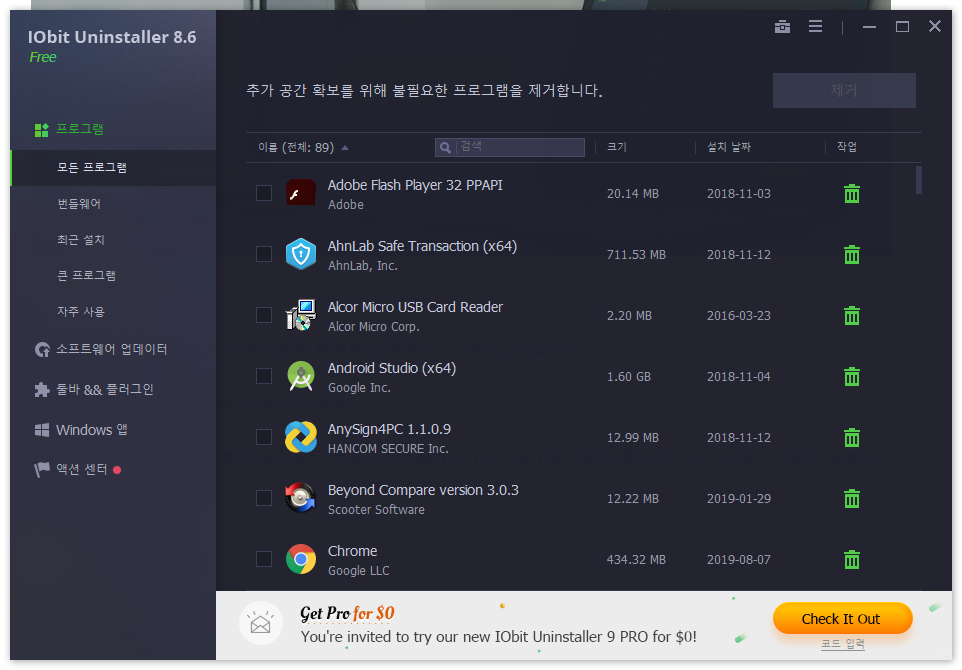Click the envelope icon in promo banner
Image resolution: width=962 pixels, height=670 pixels.
pyautogui.click(x=261, y=623)
